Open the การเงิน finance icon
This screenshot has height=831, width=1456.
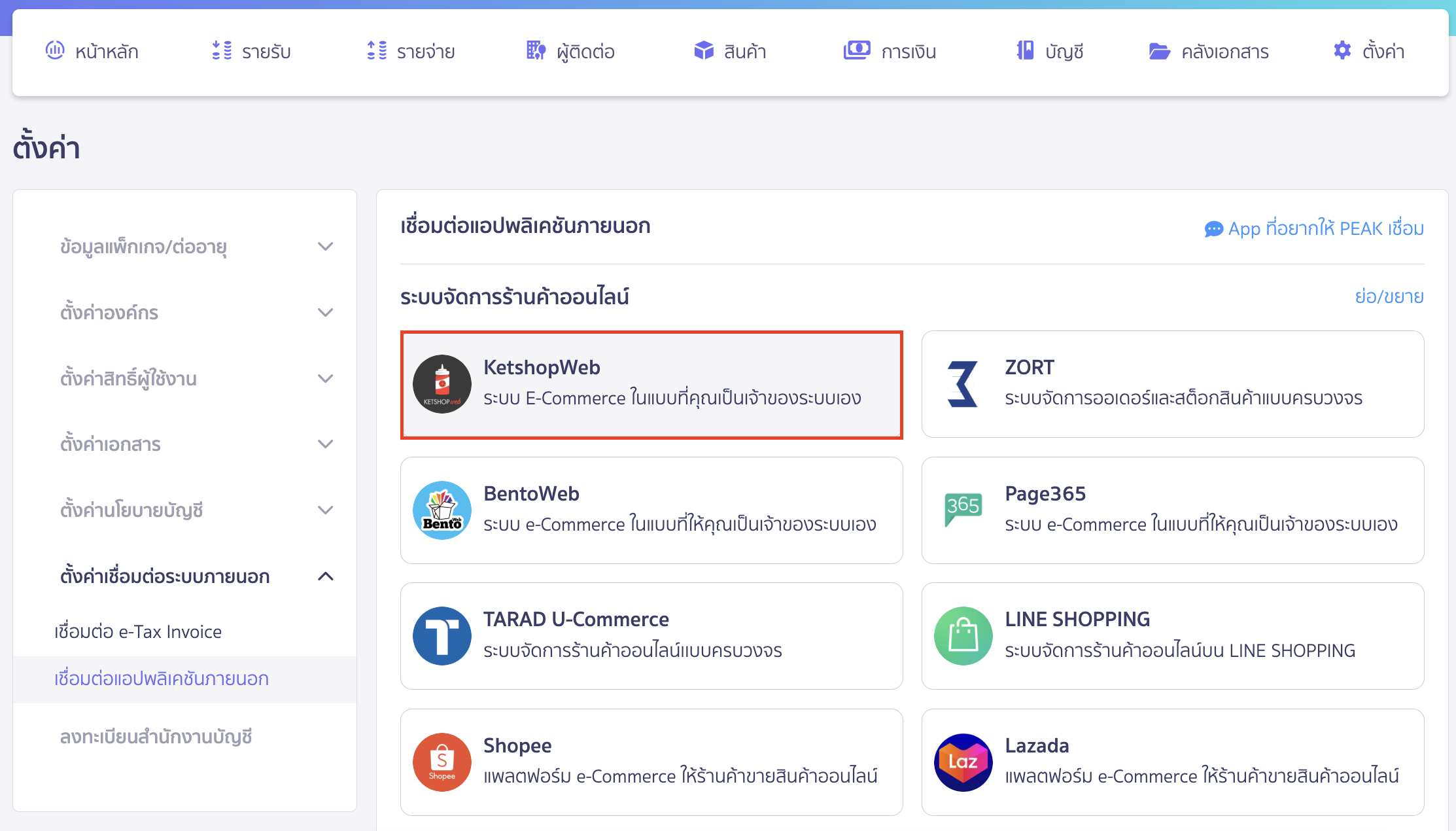pos(858,51)
